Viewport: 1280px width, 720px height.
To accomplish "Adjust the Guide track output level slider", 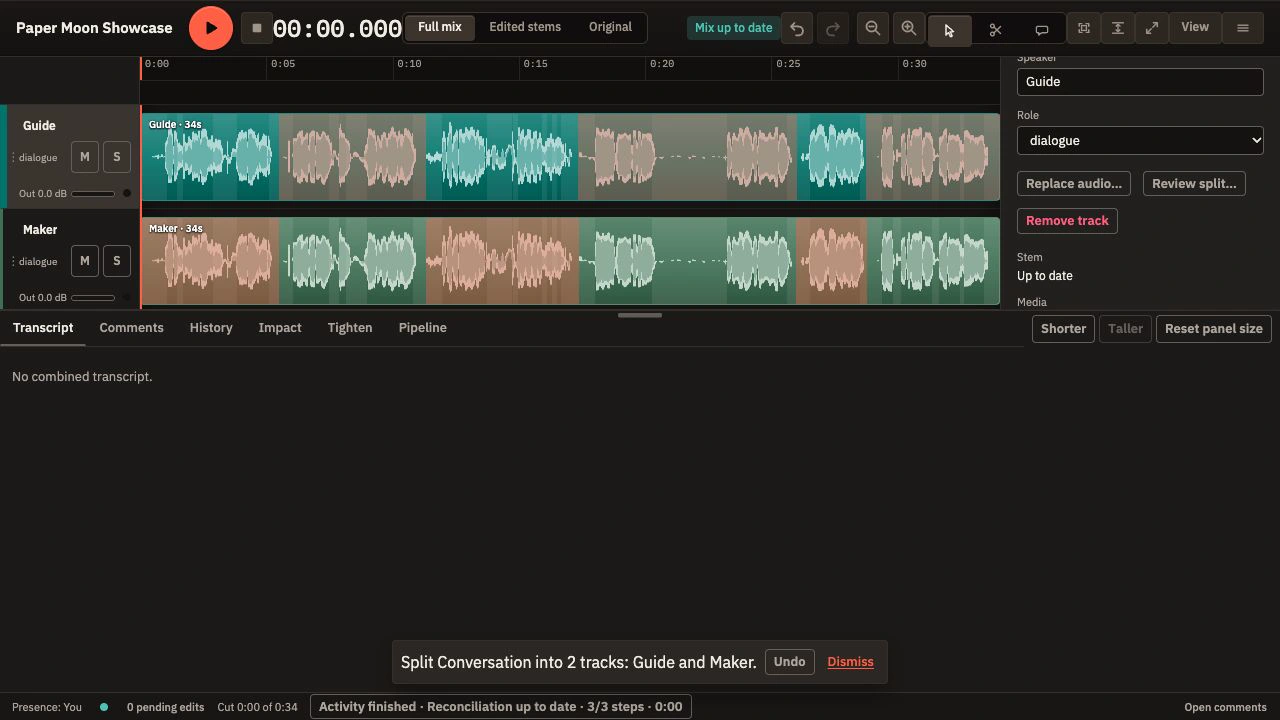I will [x=93, y=194].
